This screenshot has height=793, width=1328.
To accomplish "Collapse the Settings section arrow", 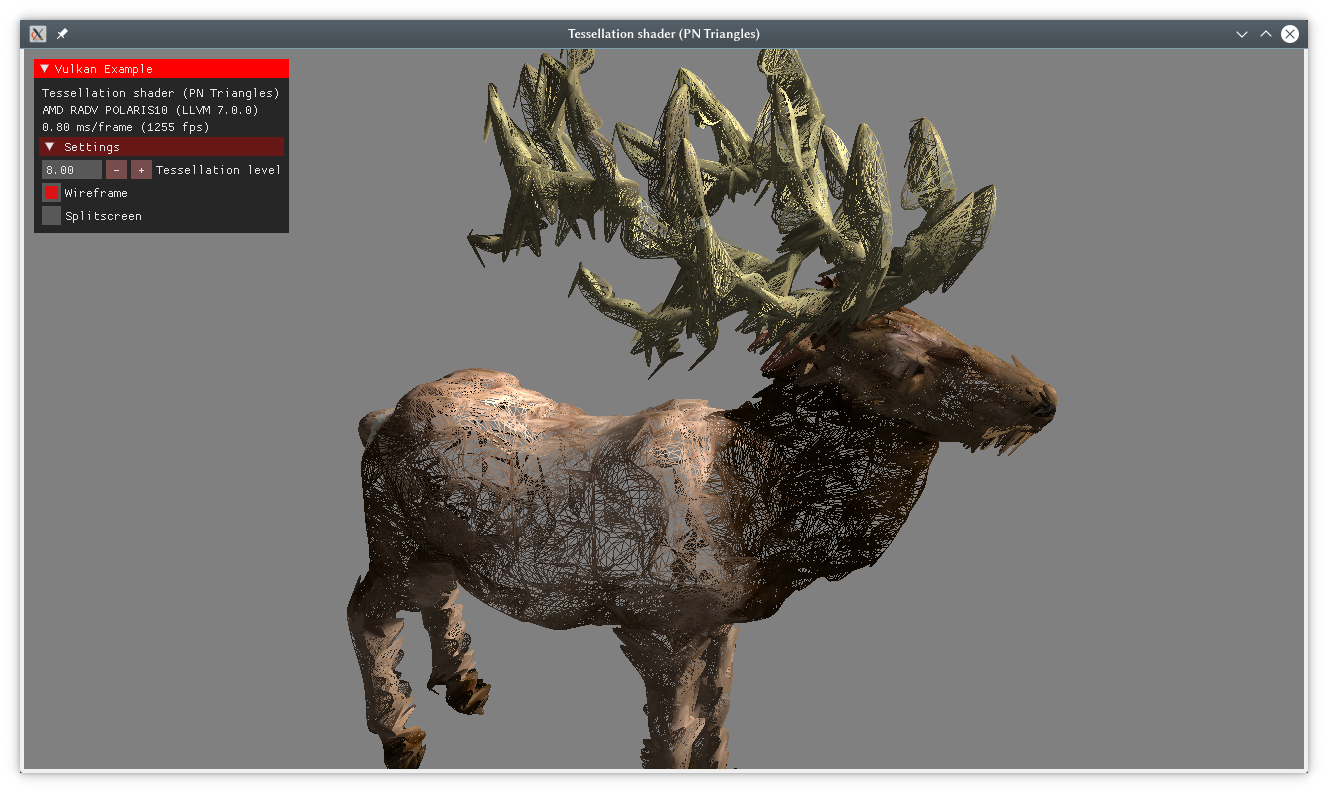I will 50,147.
